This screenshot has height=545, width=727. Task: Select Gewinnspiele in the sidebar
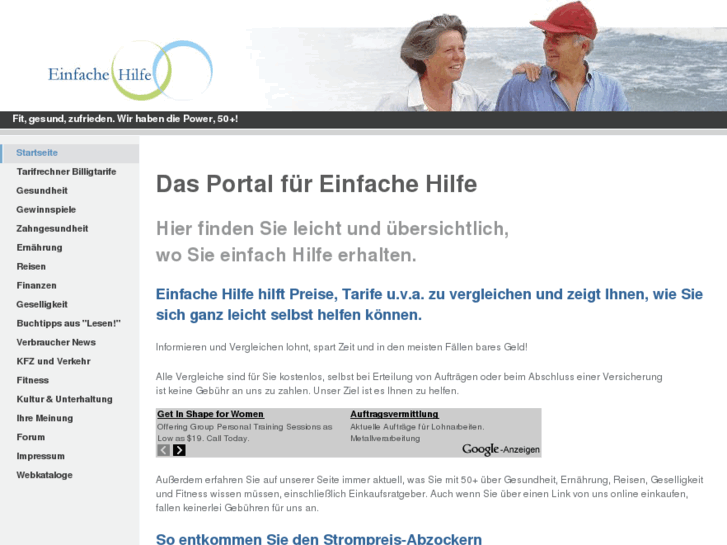pyautogui.click(x=46, y=210)
